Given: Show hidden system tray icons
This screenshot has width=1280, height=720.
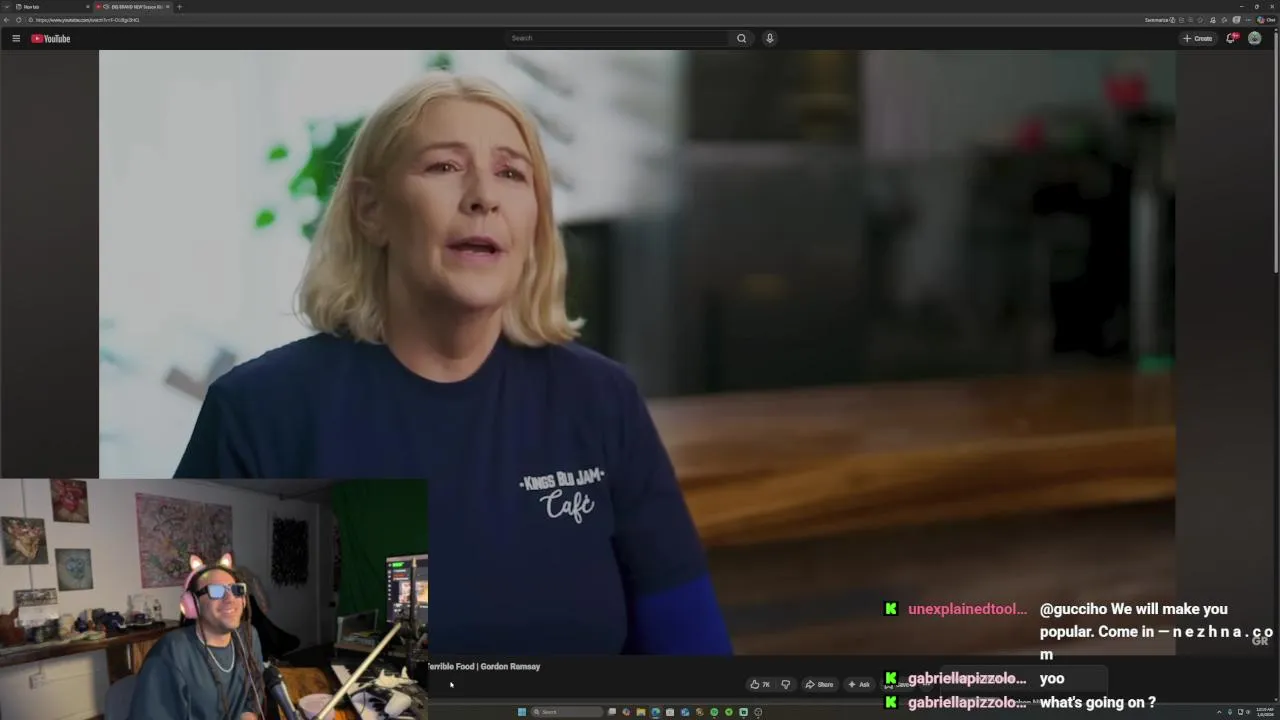Looking at the screenshot, I should pyautogui.click(x=1219, y=712).
